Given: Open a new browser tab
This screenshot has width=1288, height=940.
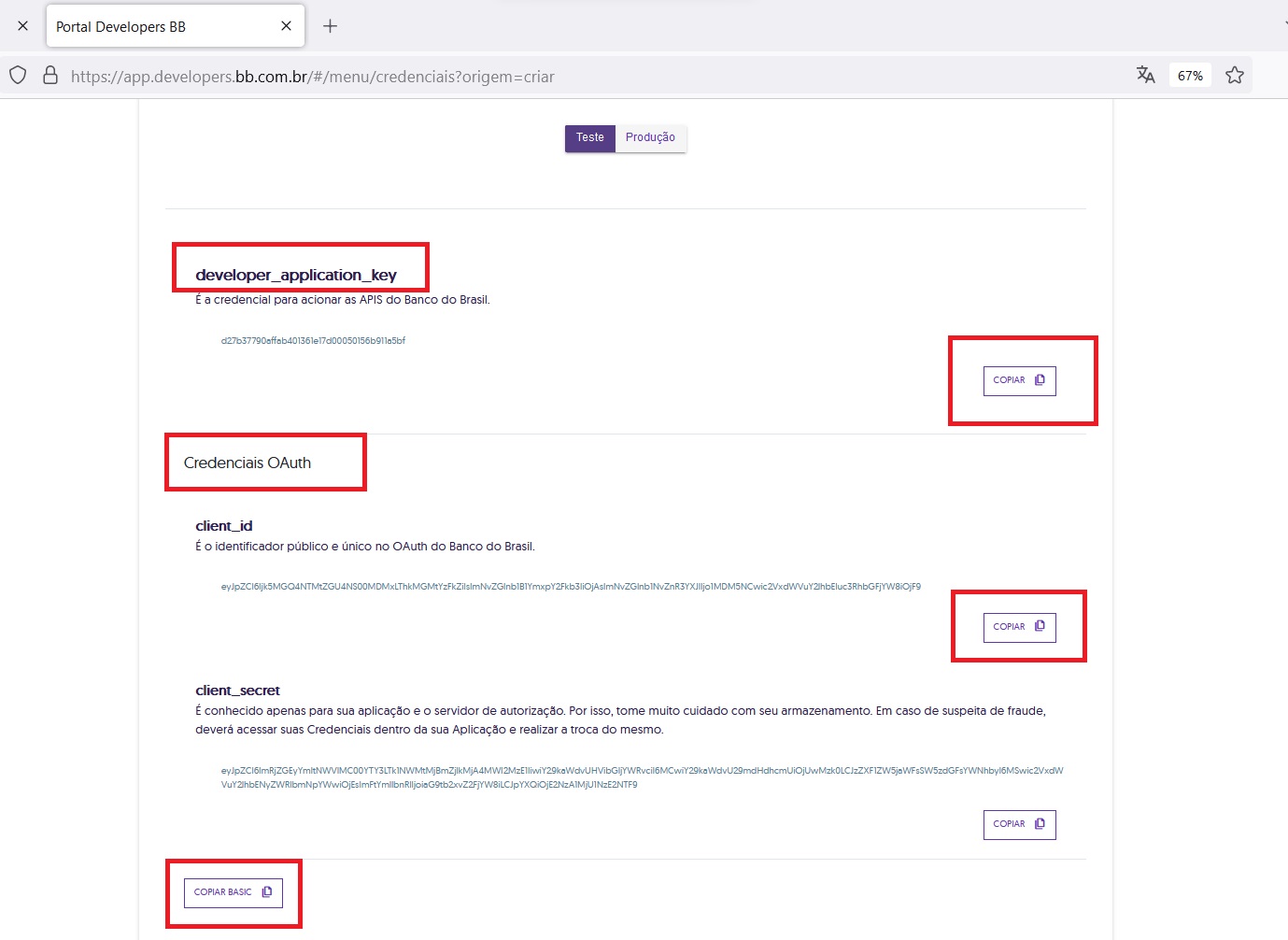Looking at the screenshot, I should (x=330, y=26).
